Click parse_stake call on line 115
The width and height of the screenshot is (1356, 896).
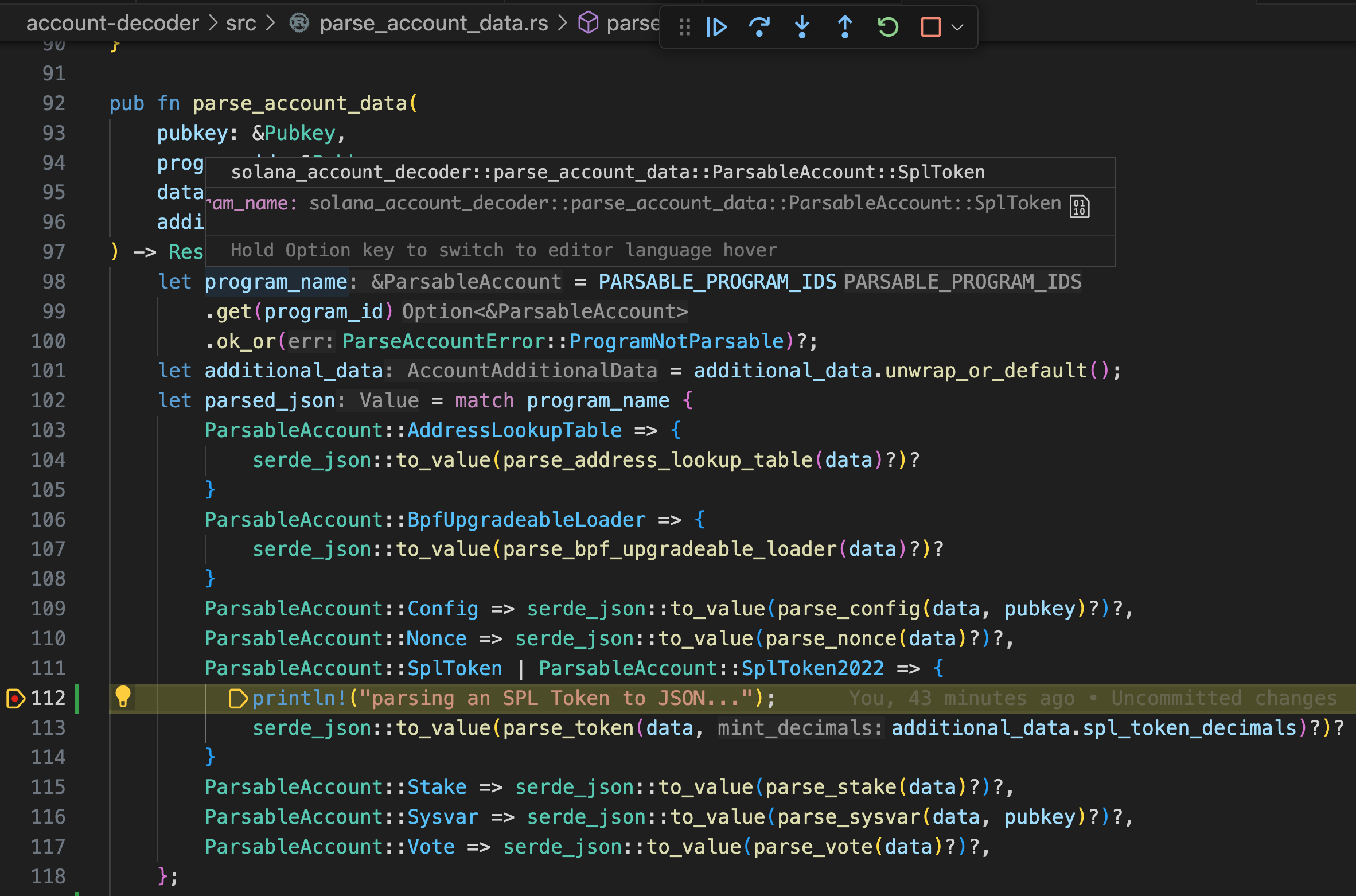[x=831, y=787]
